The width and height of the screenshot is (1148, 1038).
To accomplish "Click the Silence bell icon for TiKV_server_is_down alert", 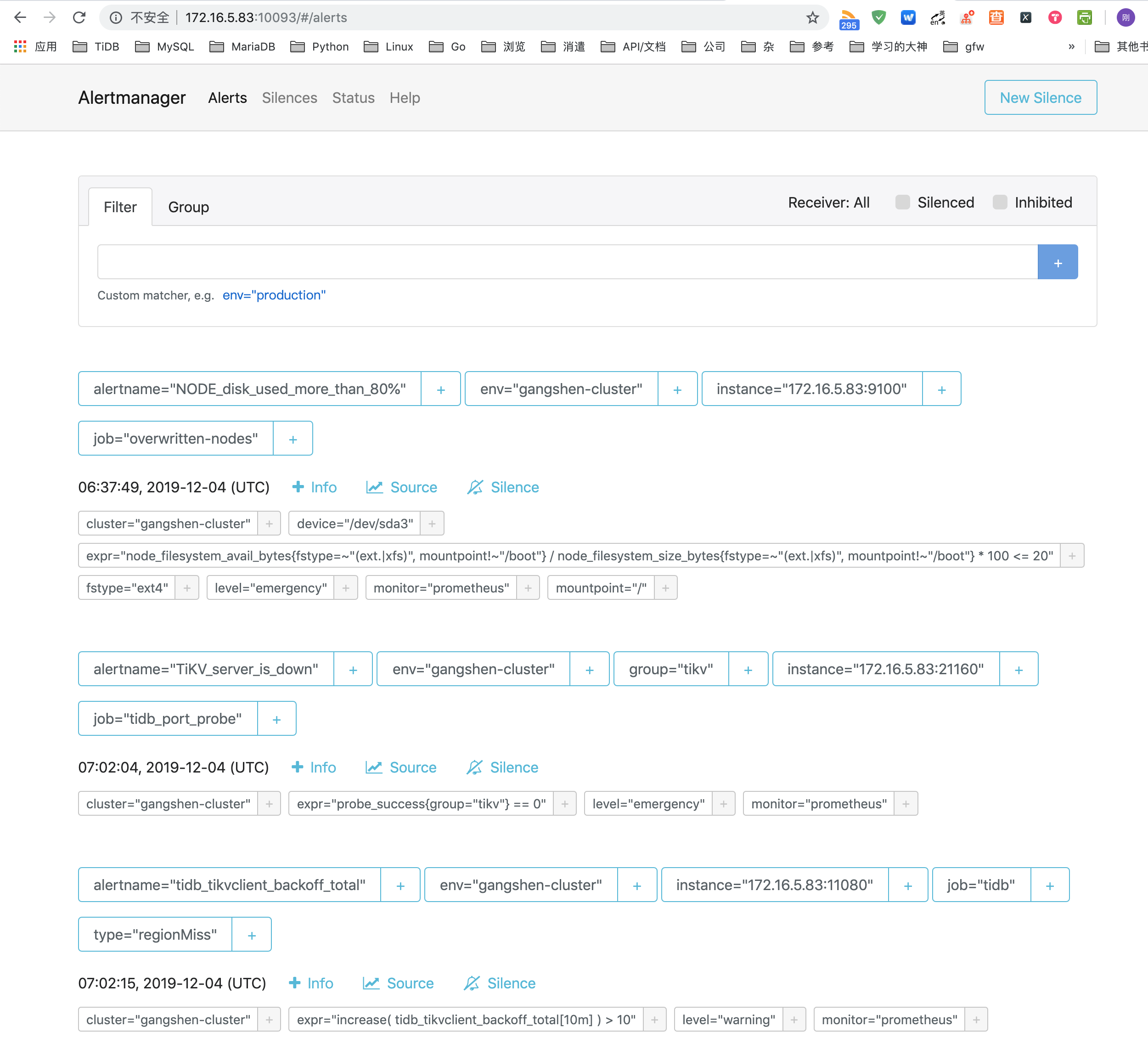I will tap(474, 767).
